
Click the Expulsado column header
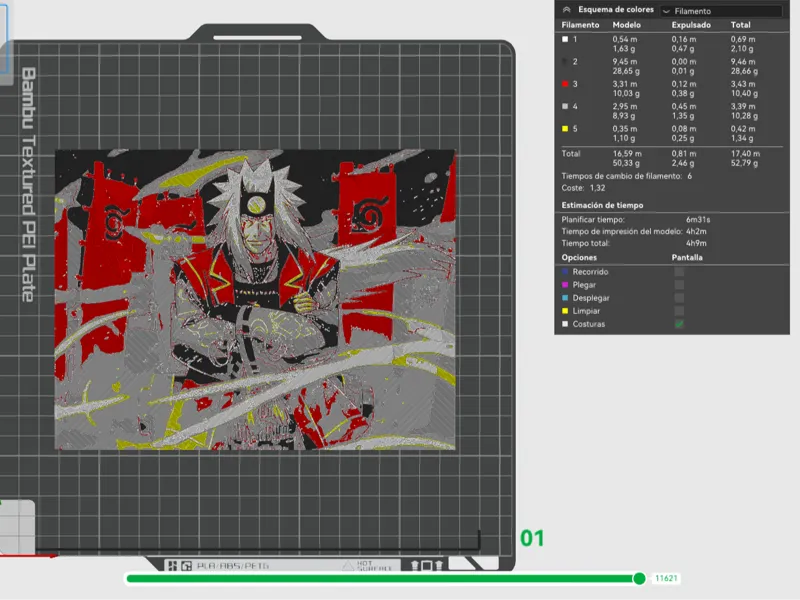691,25
